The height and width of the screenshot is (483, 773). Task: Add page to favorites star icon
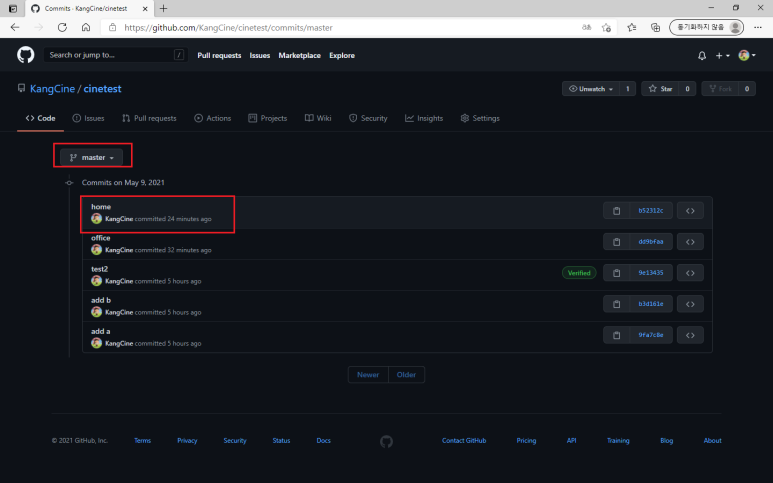pos(606,28)
